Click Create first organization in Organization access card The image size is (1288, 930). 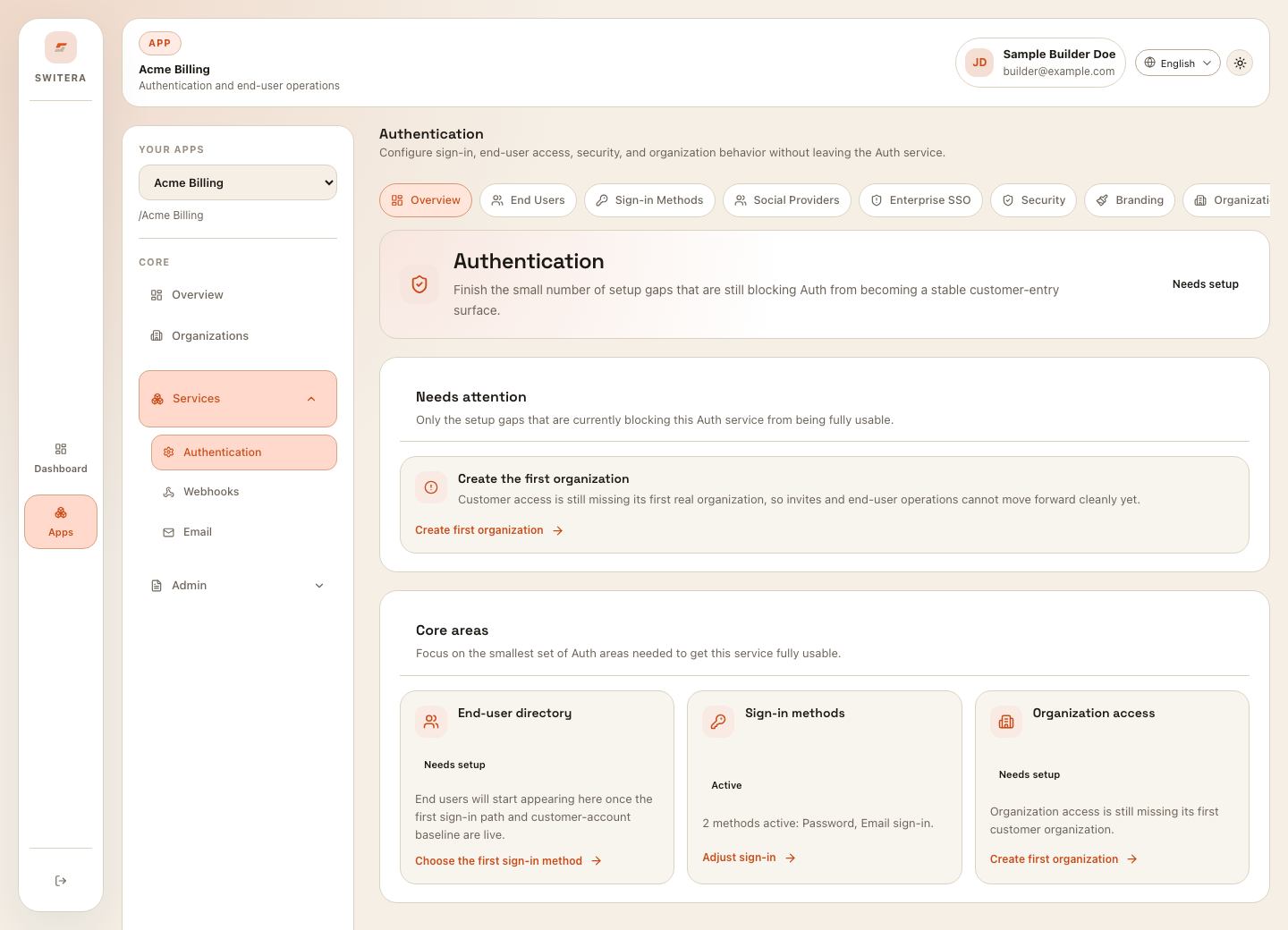pos(1063,859)
